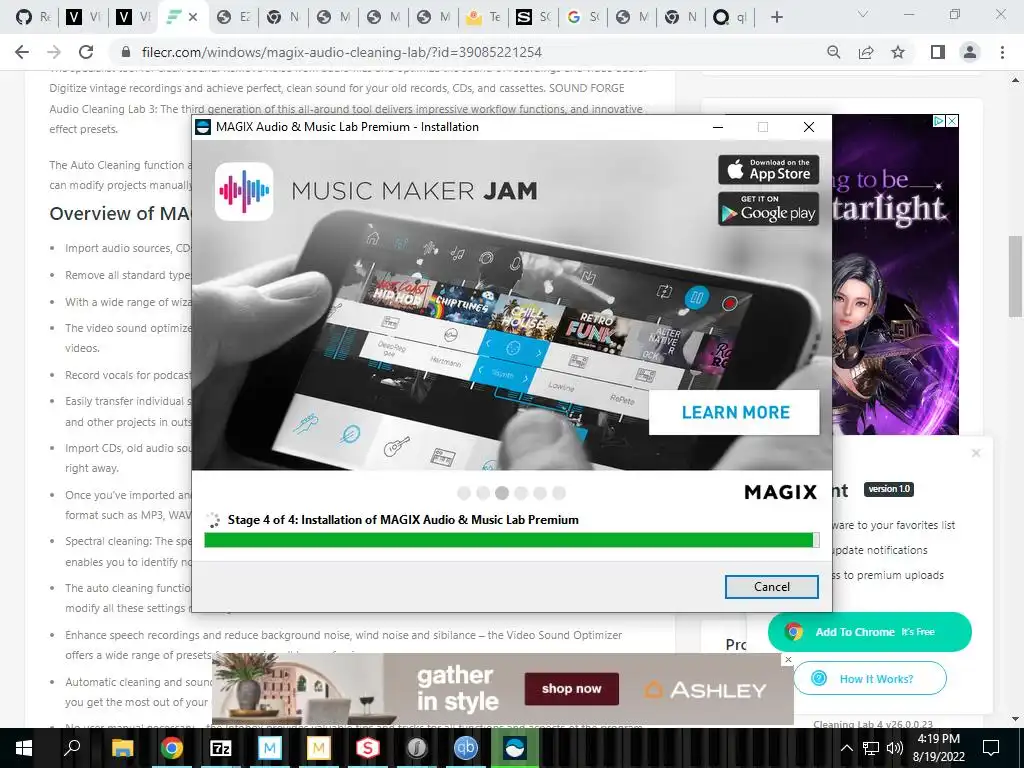Viewport: 1024px width, 768px height.
Task: Cancel the MAGIX installation
Action: (771, 586)
